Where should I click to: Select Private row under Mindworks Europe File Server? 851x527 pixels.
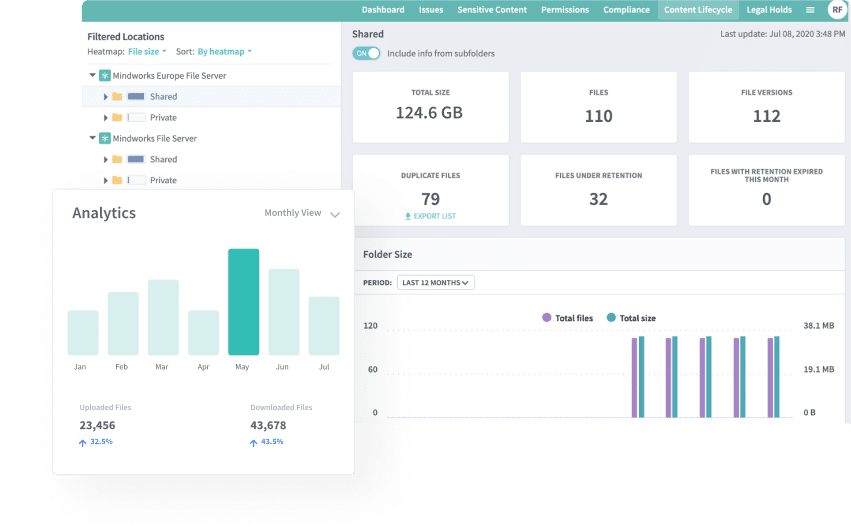[212, 117]
